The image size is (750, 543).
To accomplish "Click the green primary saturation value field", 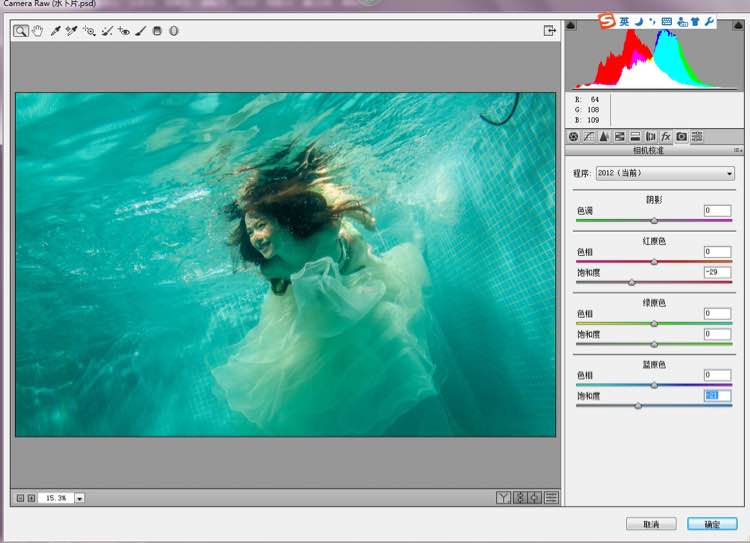I will click(x=717, y=334).
